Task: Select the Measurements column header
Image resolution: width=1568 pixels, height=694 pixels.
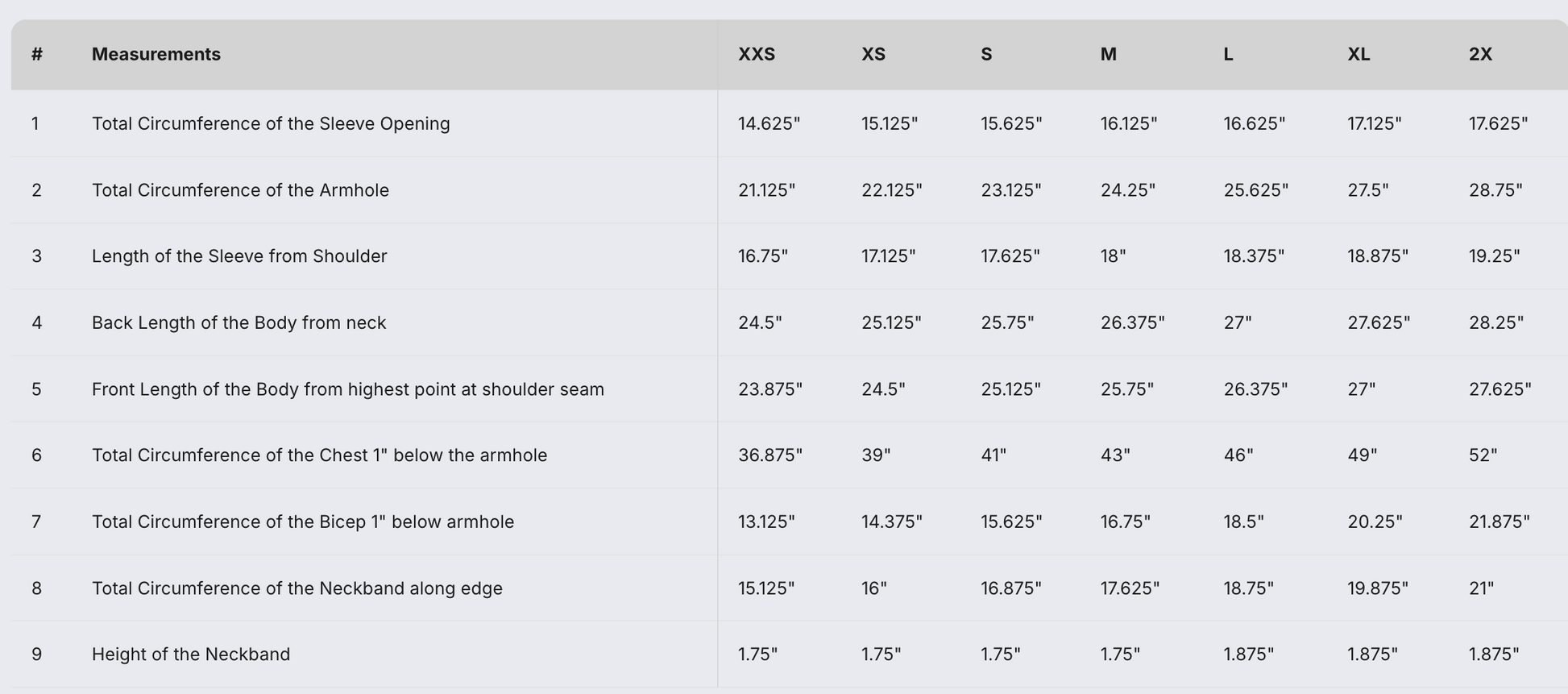Action: (x=156, y=54)
